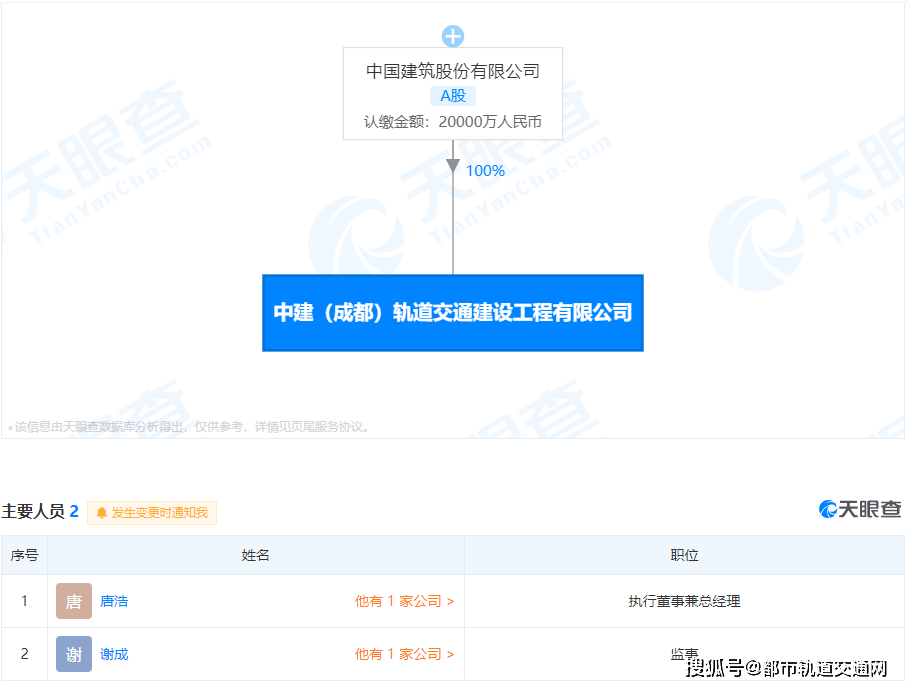908x688 pixels.
Task: Click the 主要人员 section heading
Action: pos(33,512)
